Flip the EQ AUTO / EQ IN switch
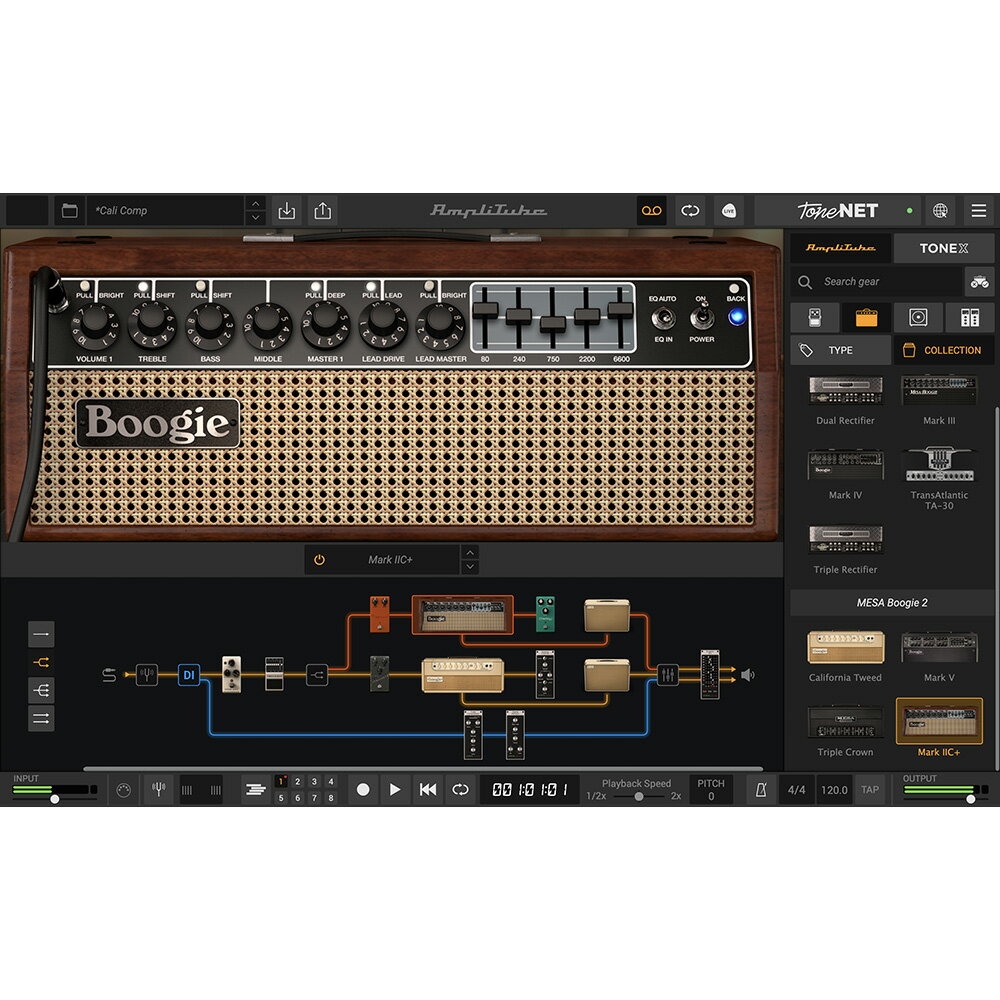This screenshot has width=1000, height=1000. [x=663, y=318]
